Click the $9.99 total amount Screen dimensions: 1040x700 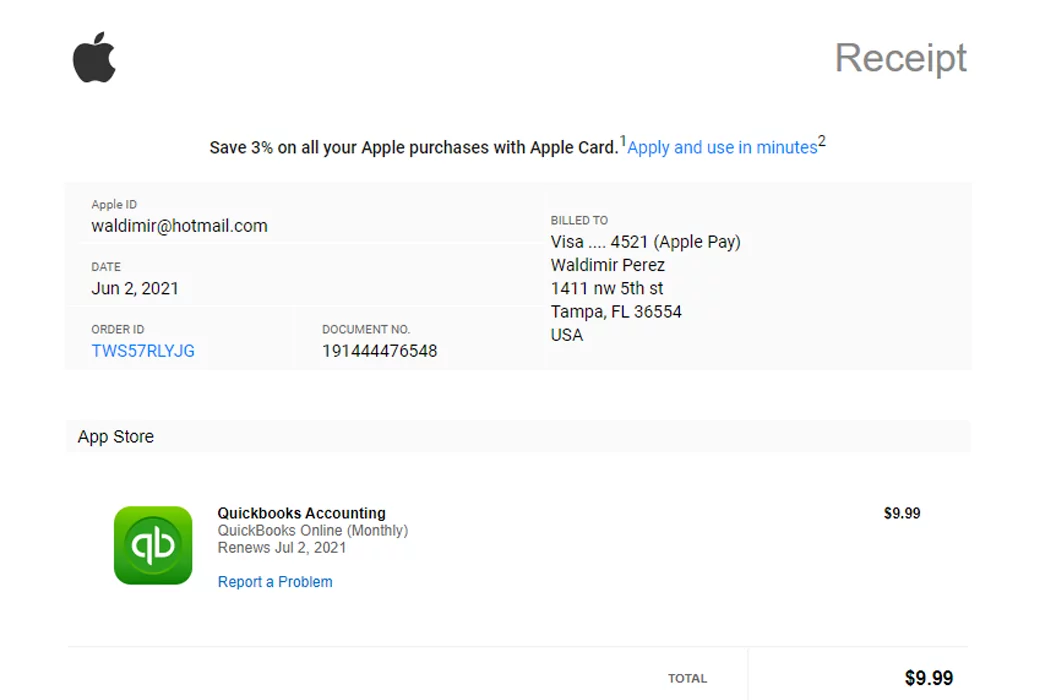point(929,678)
